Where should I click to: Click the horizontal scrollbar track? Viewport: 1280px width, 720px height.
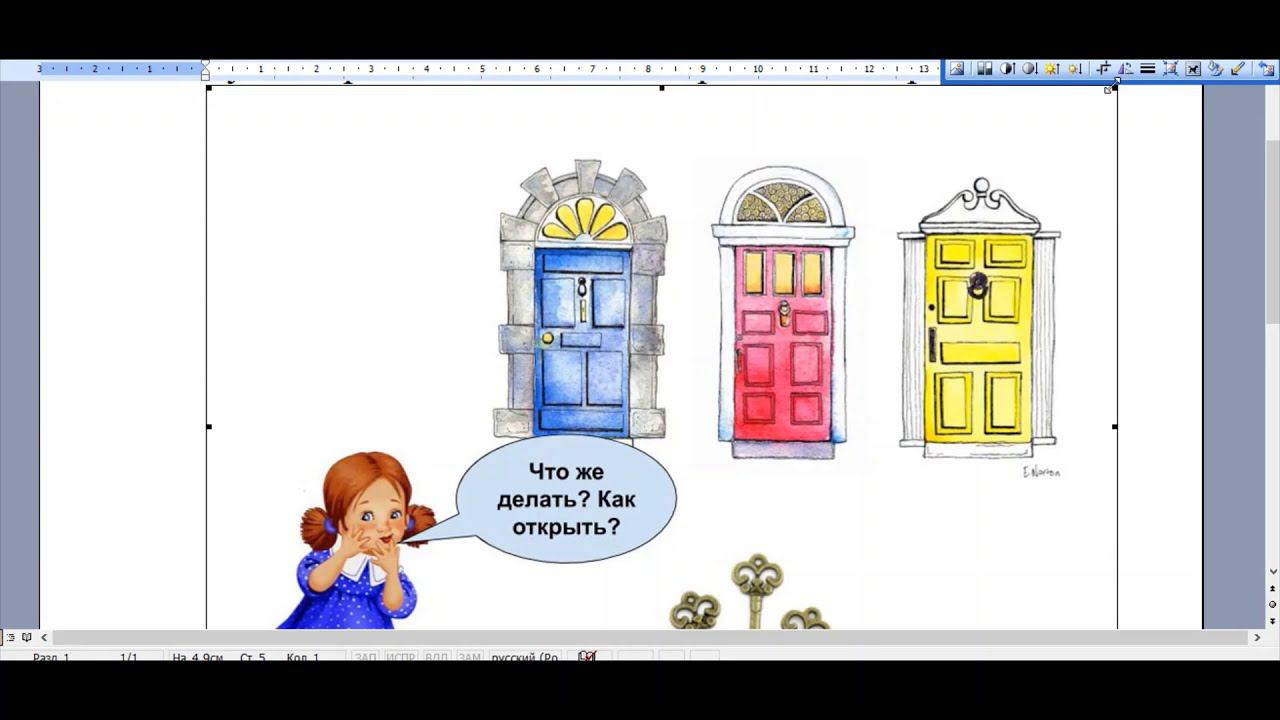point(650,637)
